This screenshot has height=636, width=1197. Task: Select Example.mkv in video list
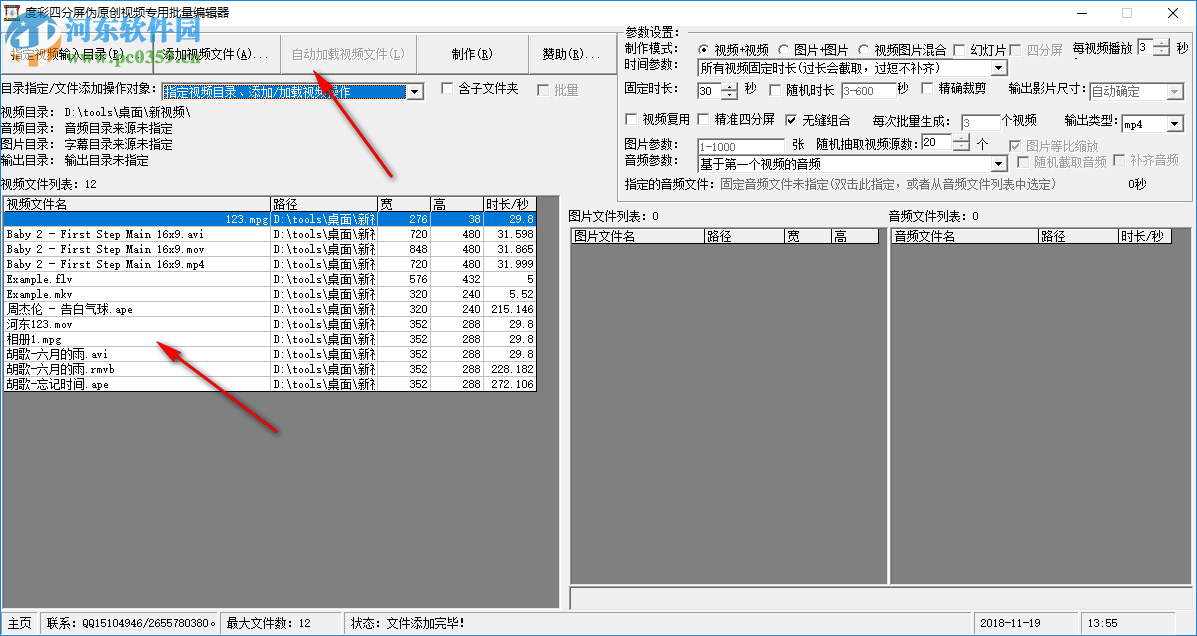270,294
